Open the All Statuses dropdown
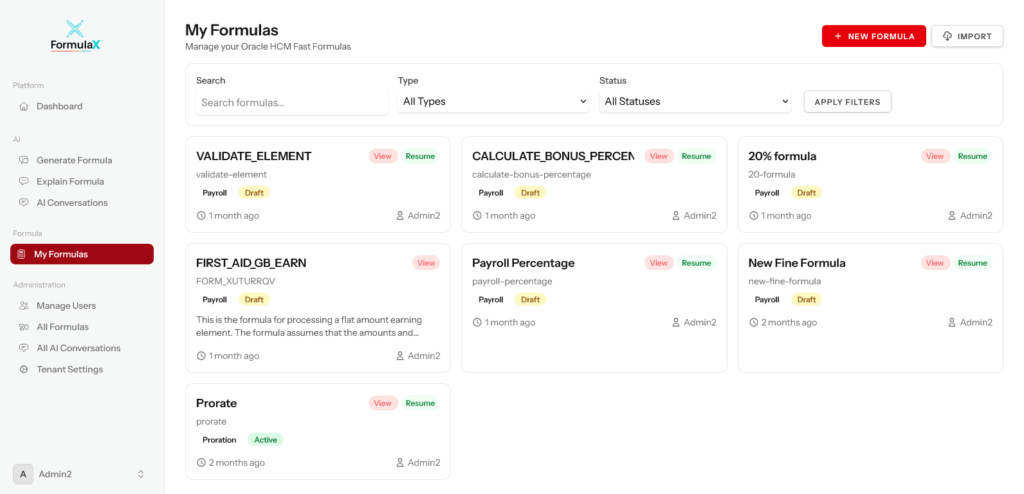The width and height of the screenshot is (1024, 494). pyautogui.click(x=695, y=101)
